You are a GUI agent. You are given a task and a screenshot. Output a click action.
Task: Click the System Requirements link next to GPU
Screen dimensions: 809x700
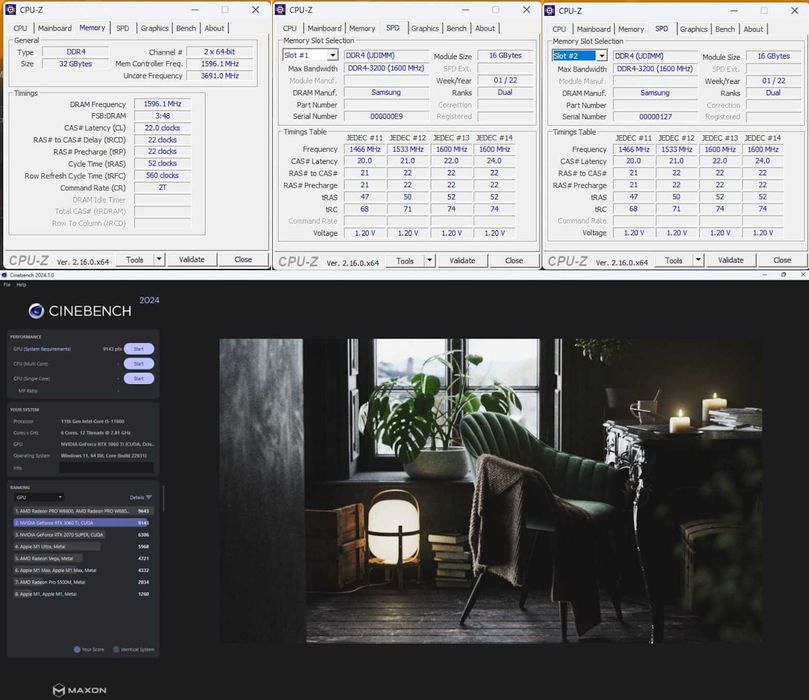pyautogui.click(x=47, y=349)
